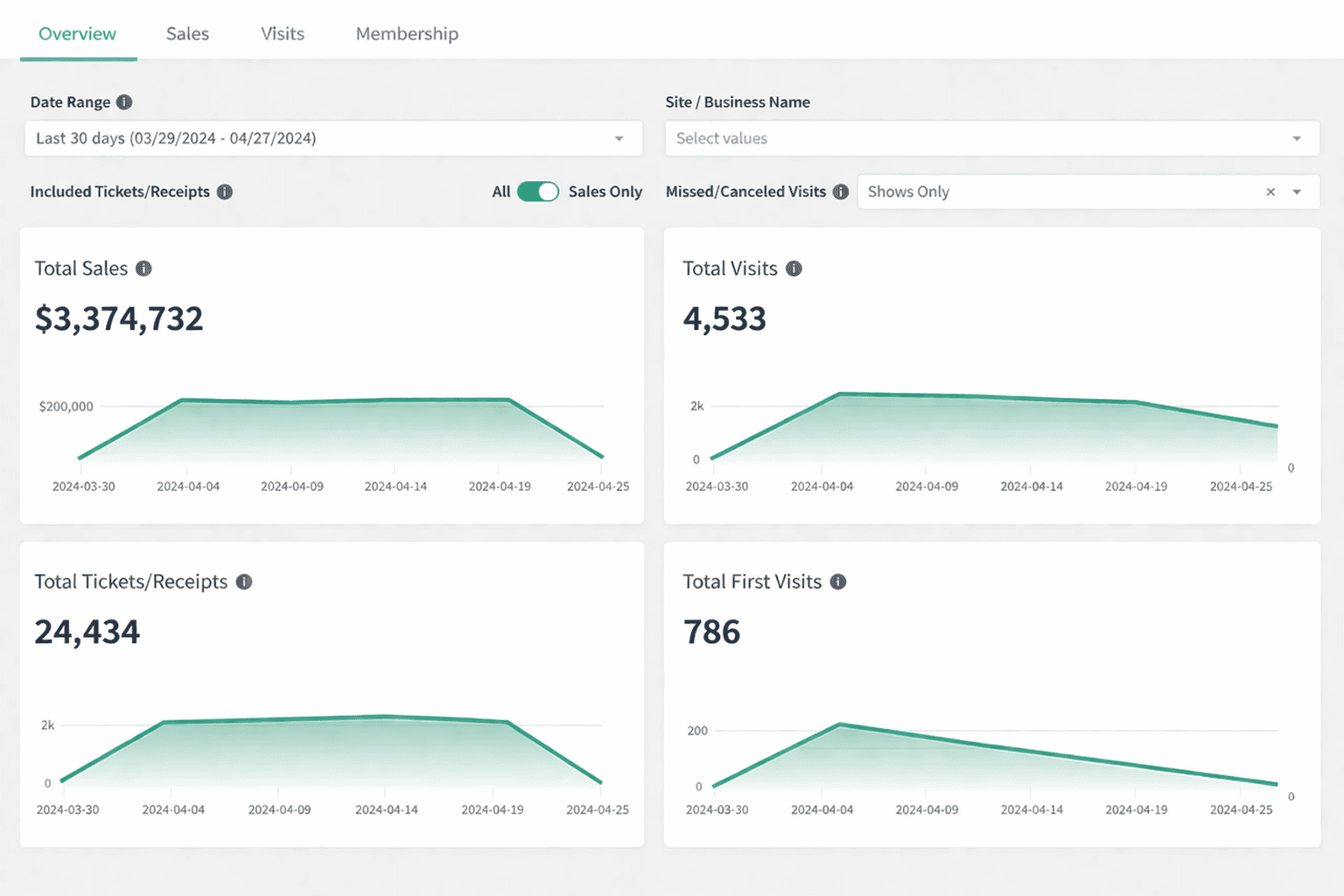Click the Total Tickets/Receipts heading

point(131,582)
